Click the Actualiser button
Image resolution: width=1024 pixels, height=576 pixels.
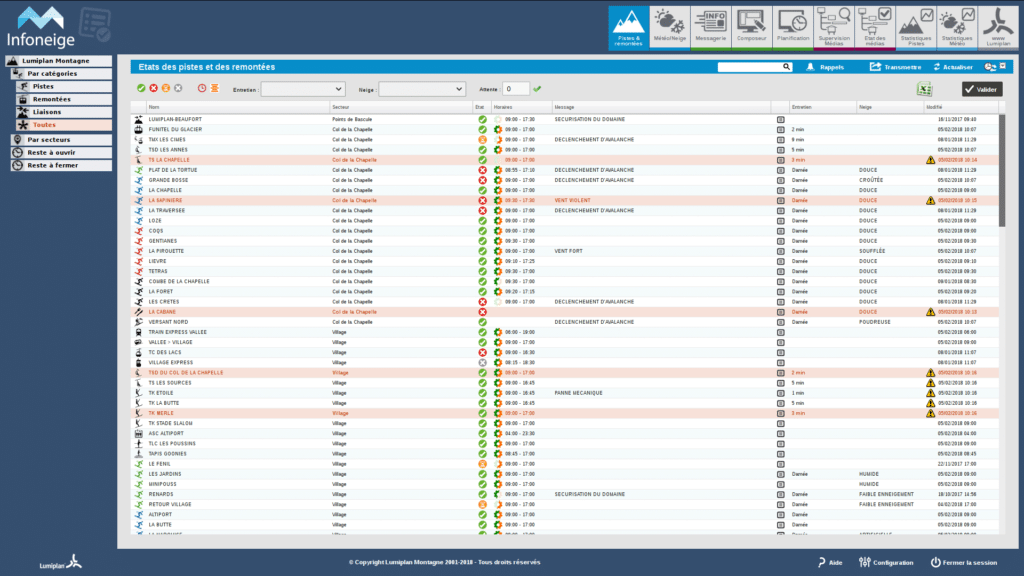(953, 67)
